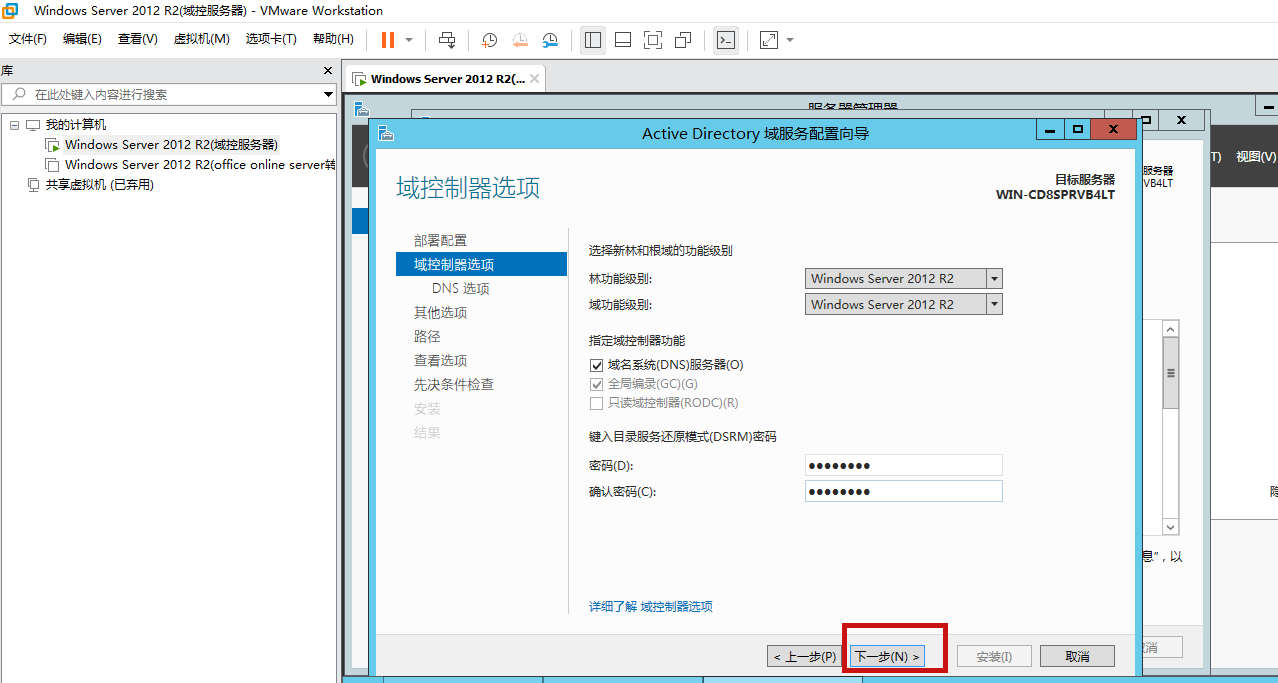Viewport: 1278px width, 683px height.
Task: Select 域控制器选项 wizard step
Action: tap(481, 265)
